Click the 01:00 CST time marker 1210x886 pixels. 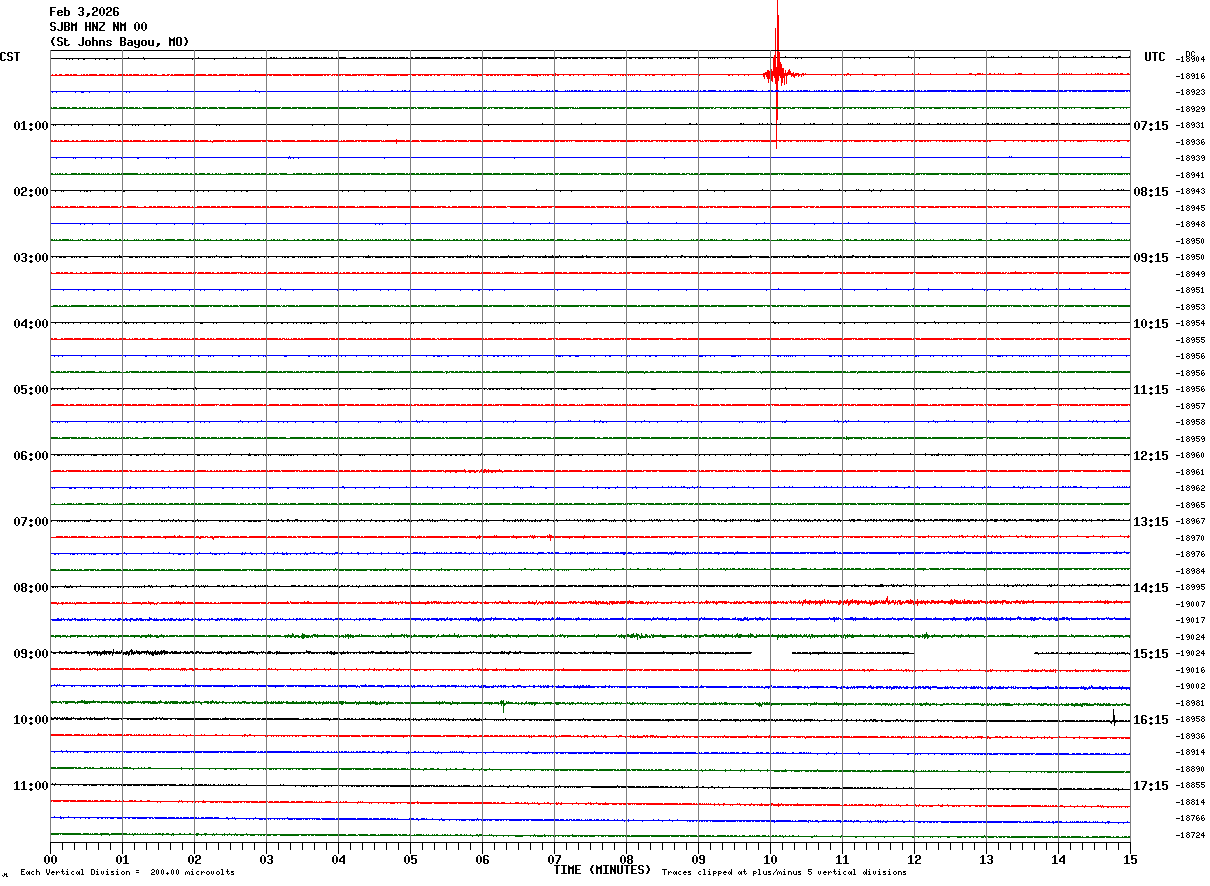[30, 125]
